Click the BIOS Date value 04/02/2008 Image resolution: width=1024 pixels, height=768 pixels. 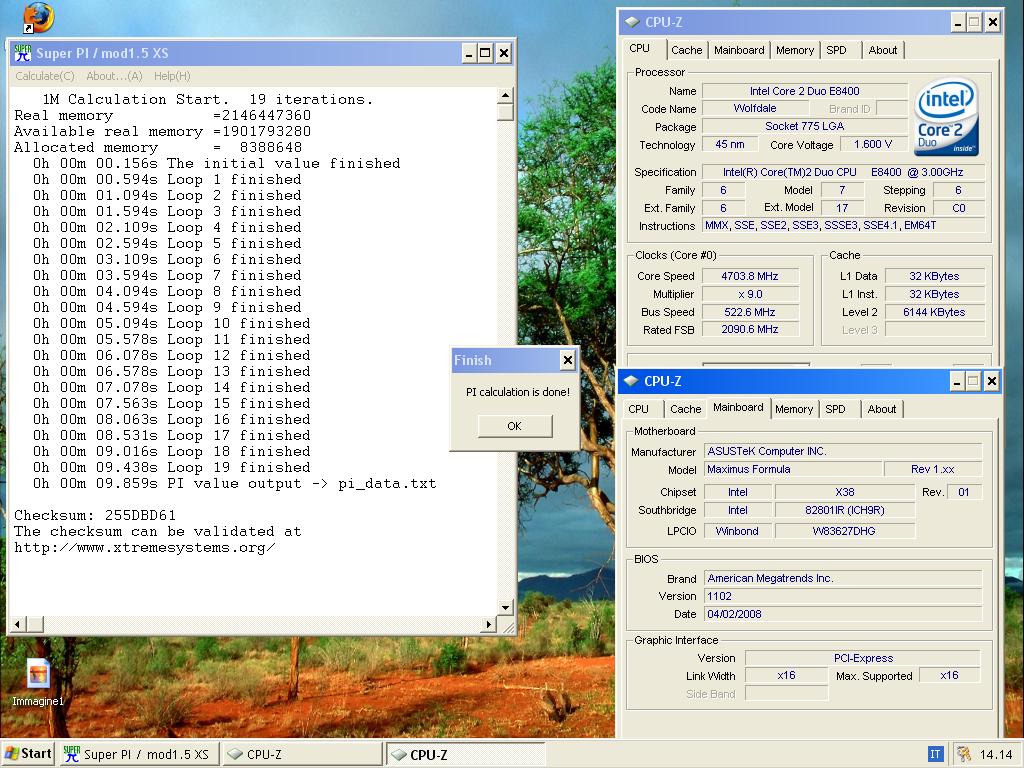point(843,615)
